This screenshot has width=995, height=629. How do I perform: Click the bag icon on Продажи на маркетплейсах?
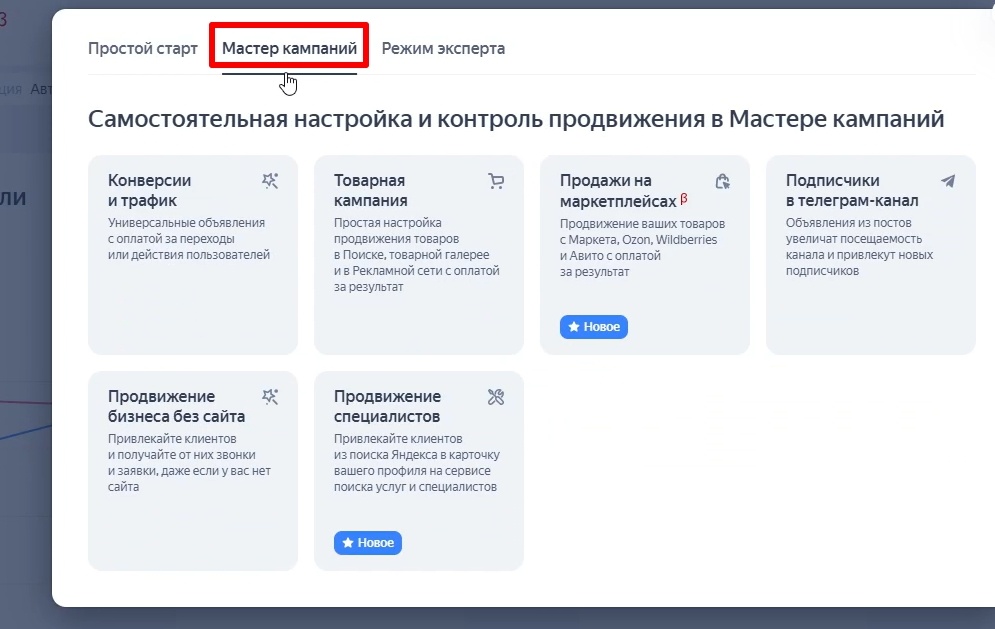click(x=722, y=182)
